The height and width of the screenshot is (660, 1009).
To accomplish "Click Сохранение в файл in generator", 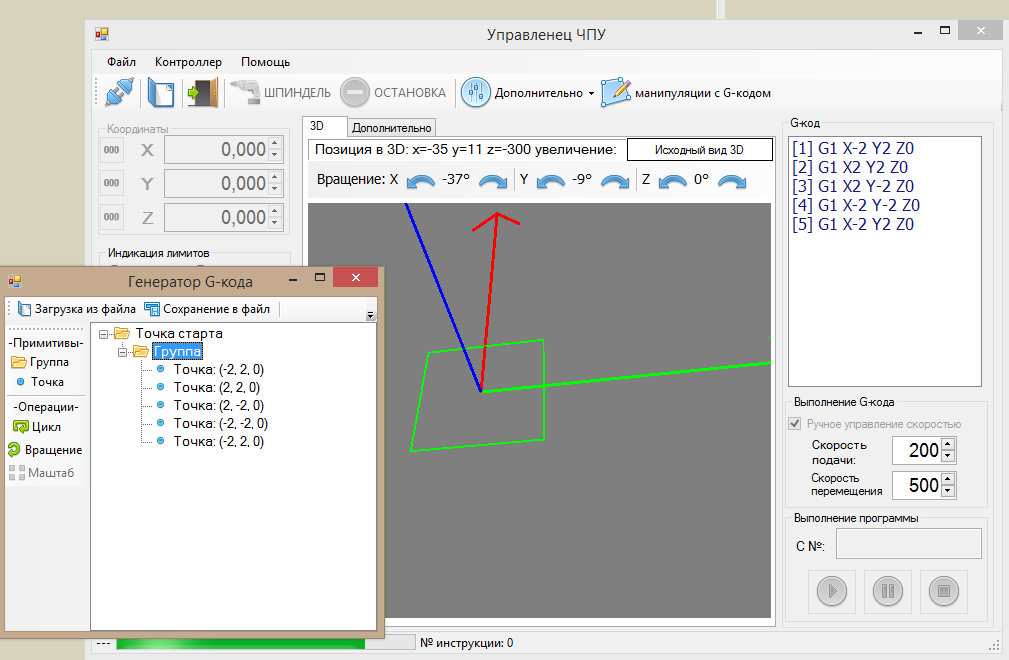I will pos(207,309).
